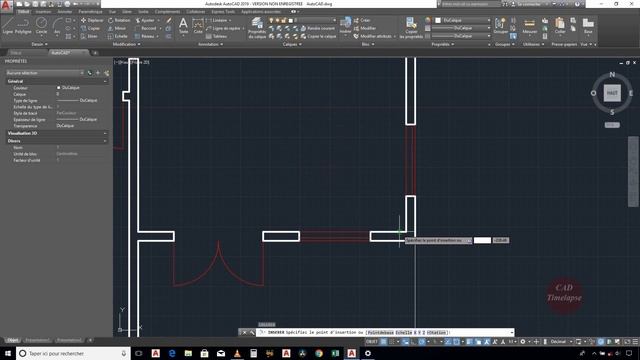Click the Mesurer utility tool
Image resolution: width=640 pixels, height=360 pixels.
[529, 26]
